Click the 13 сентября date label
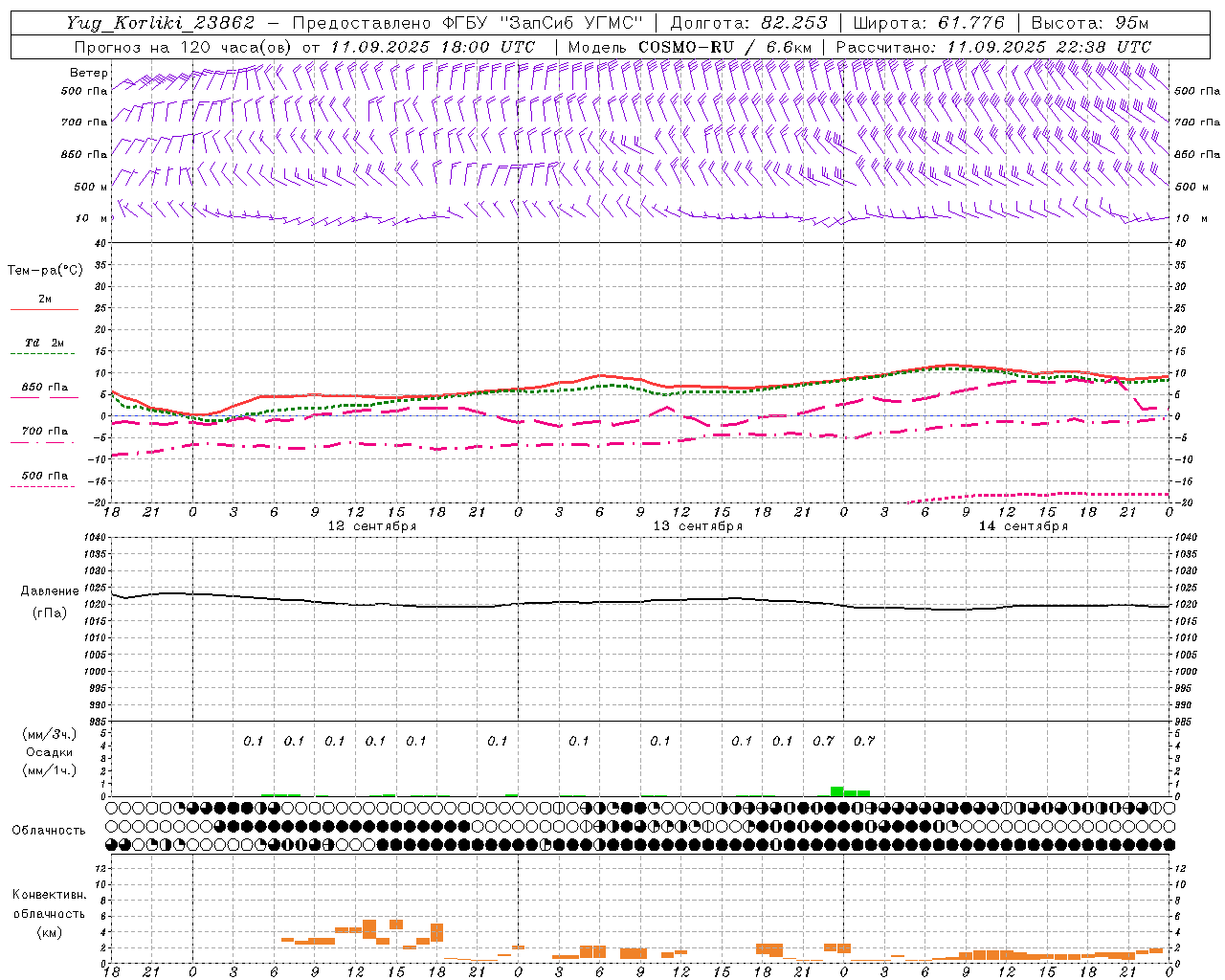 pyautogui.click(x=698, y=526)
